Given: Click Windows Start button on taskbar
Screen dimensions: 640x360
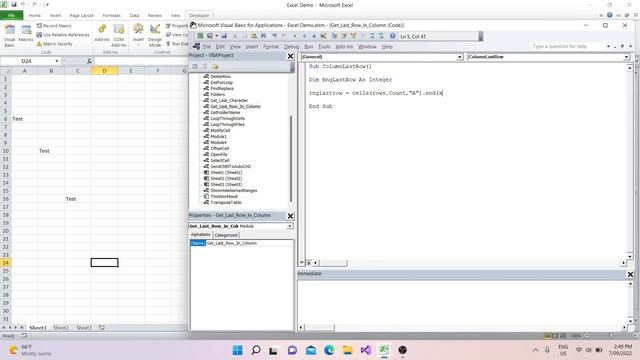Looking at the screenshot, I should (238, 350).
